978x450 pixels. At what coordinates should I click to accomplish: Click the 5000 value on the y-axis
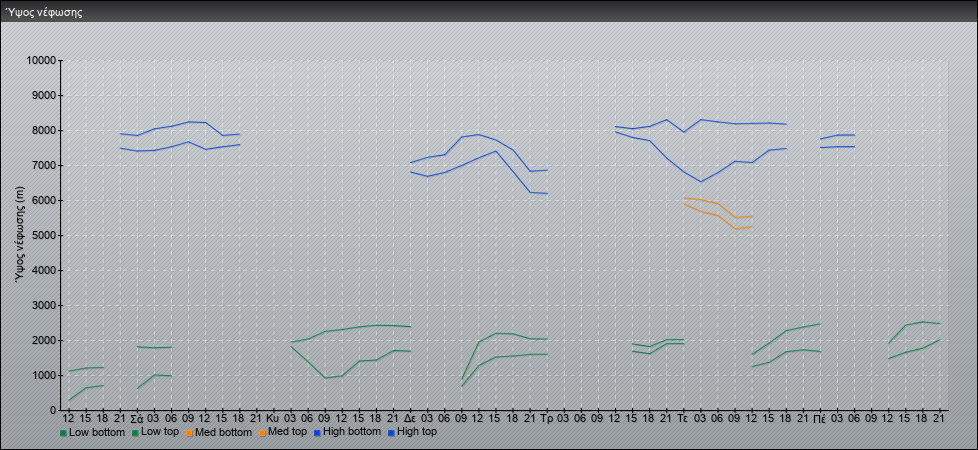44,235
